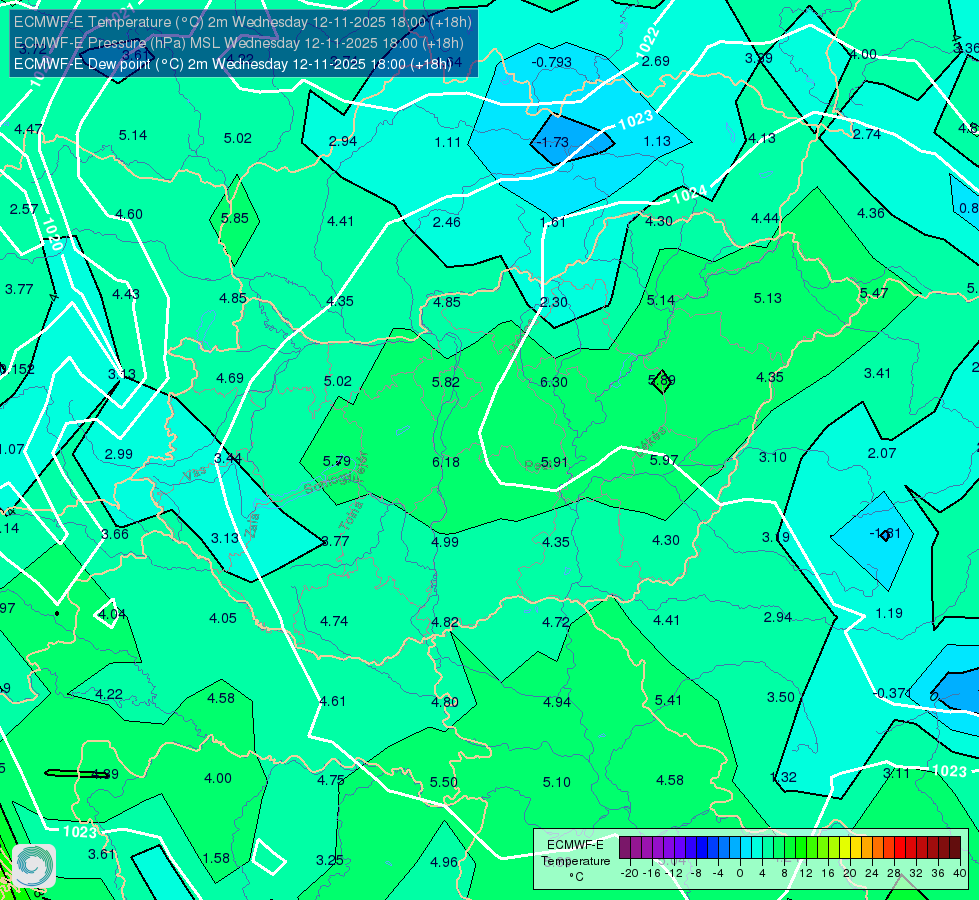Click the 5.91 temperature value
979x900 pixels.
tap(554, 462)
